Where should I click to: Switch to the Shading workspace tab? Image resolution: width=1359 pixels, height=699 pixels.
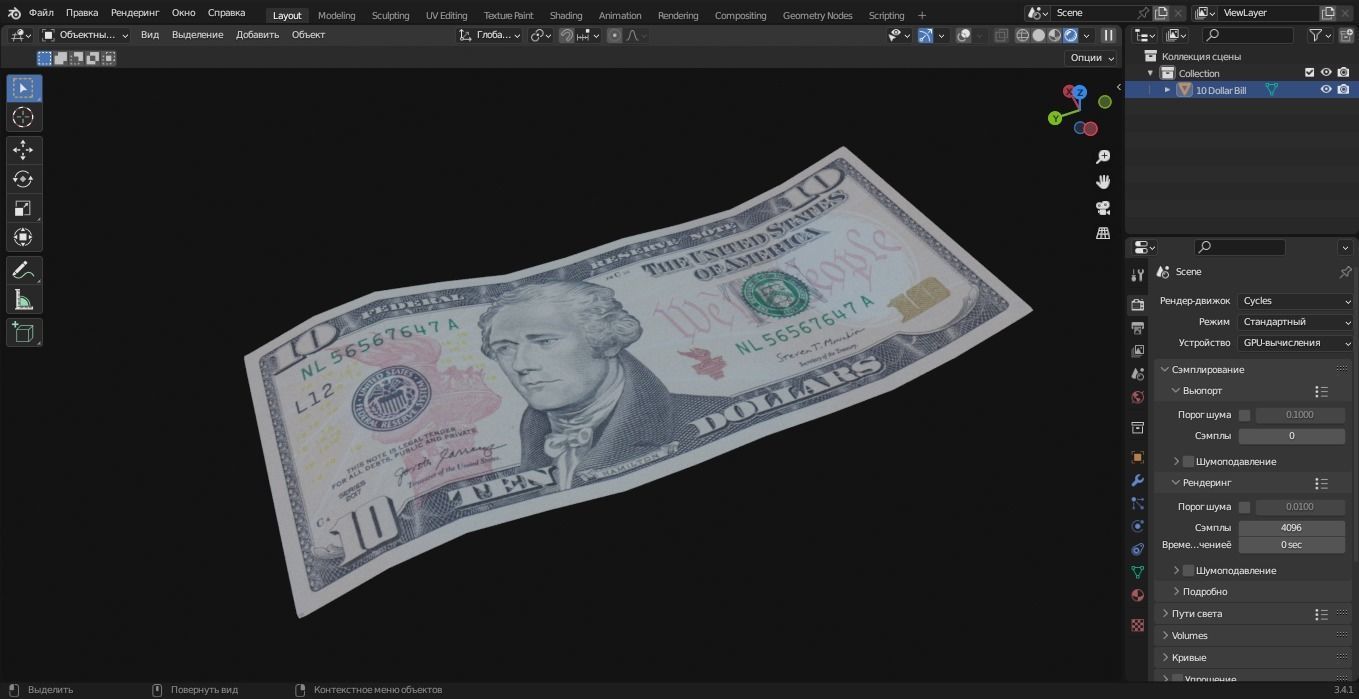point(566,15)
